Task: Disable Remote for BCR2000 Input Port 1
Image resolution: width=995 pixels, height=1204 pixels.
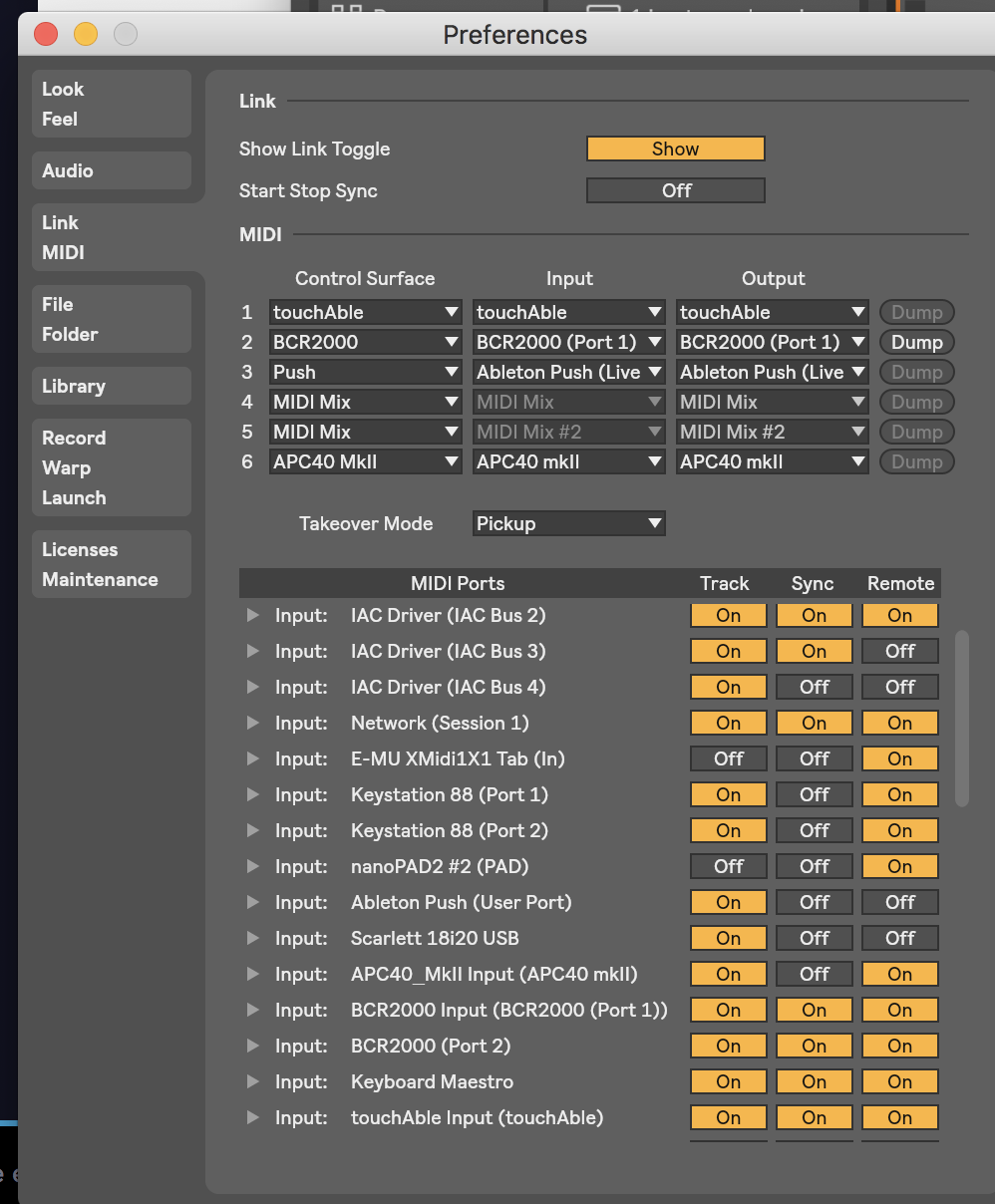Action: tap(900, 1010)
